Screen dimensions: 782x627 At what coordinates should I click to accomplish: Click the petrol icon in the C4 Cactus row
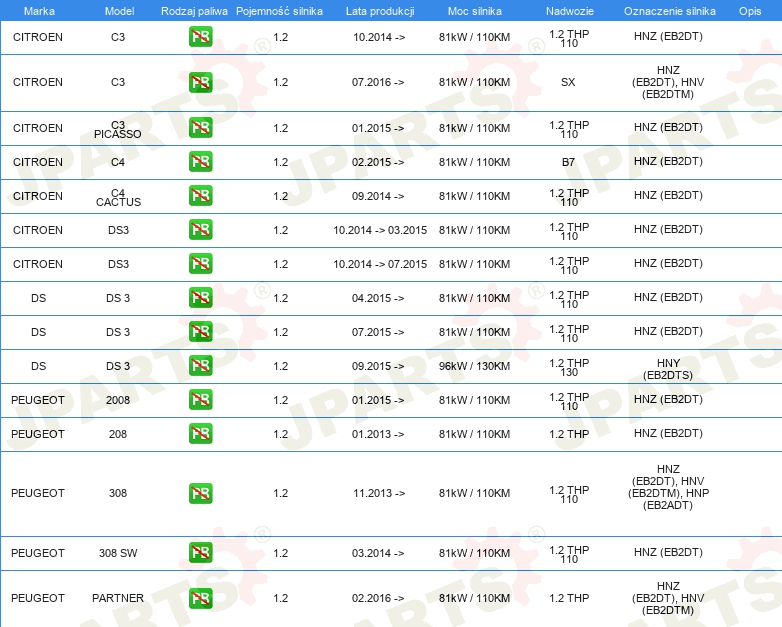[200, 196]
